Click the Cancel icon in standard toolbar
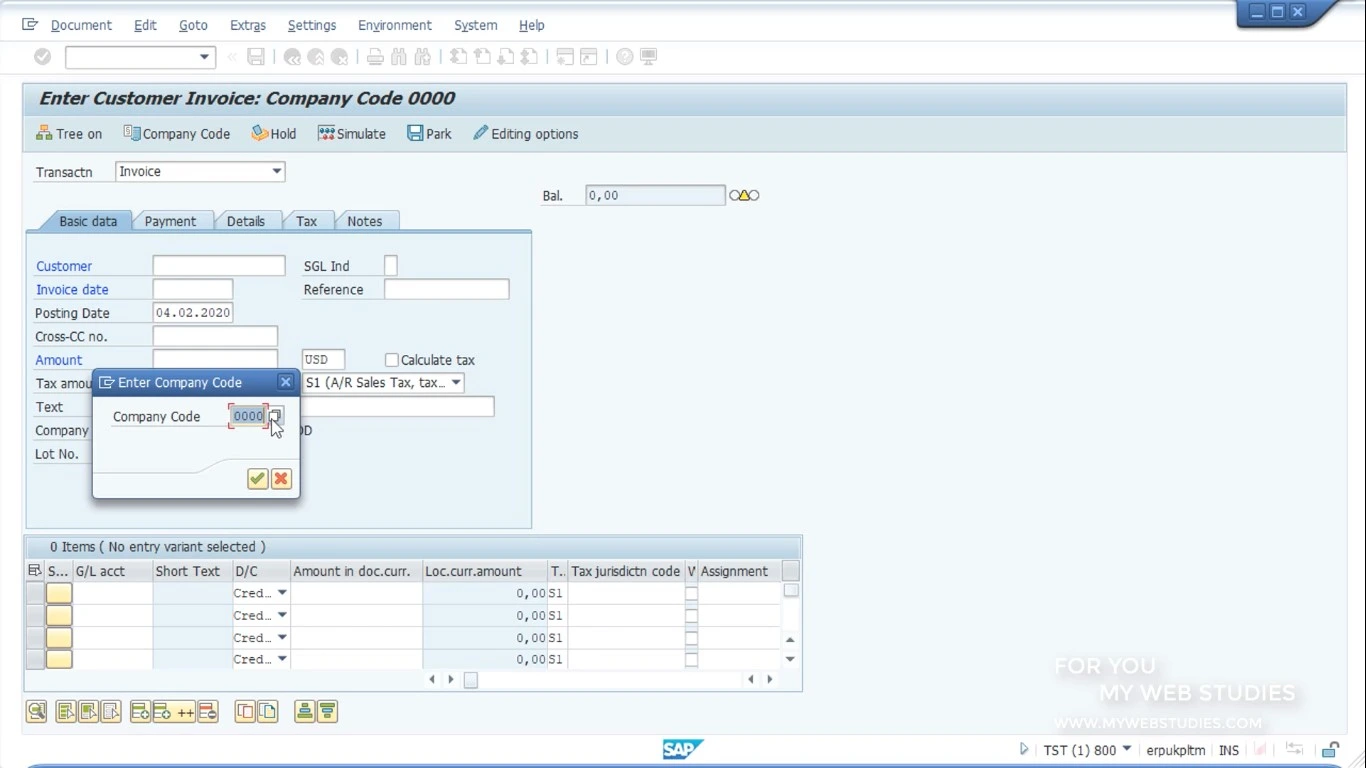The width and height of the screenshot is (1366, 768). click(340, 57)
